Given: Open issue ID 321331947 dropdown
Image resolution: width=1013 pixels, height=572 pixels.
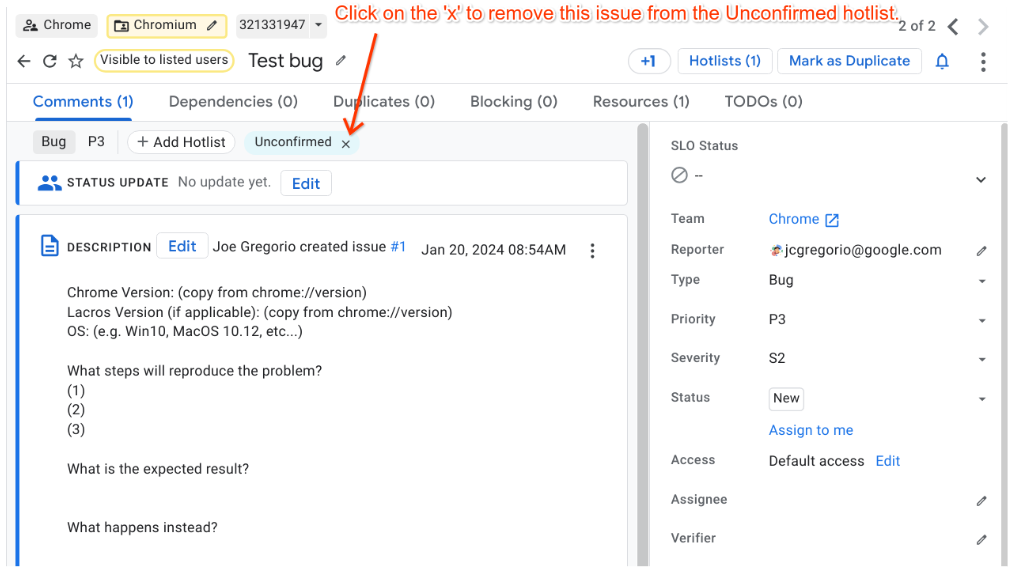Looking at the screenshot, I should (319, 25).
